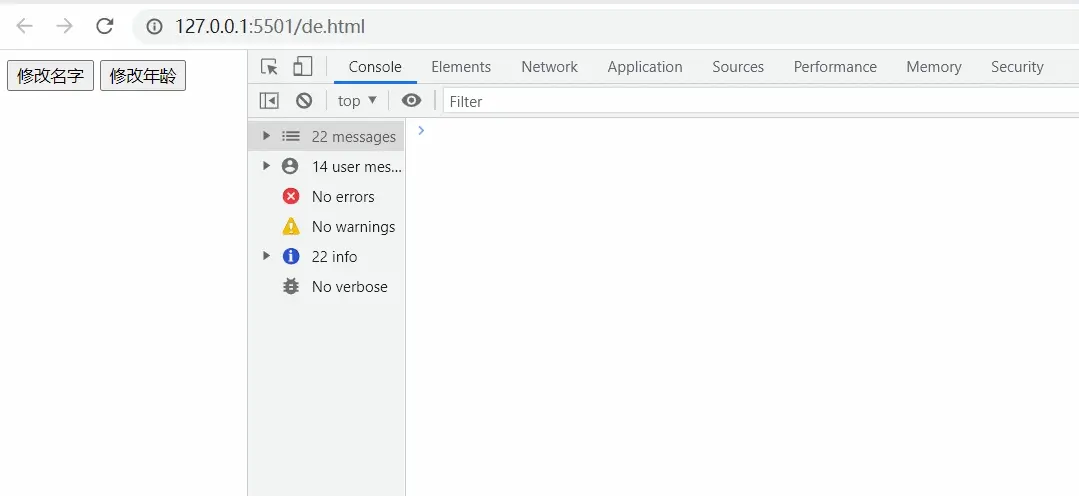Click the 修改名字 button
This screenshot has width=1079, height=496.
[x=50, y=76]
